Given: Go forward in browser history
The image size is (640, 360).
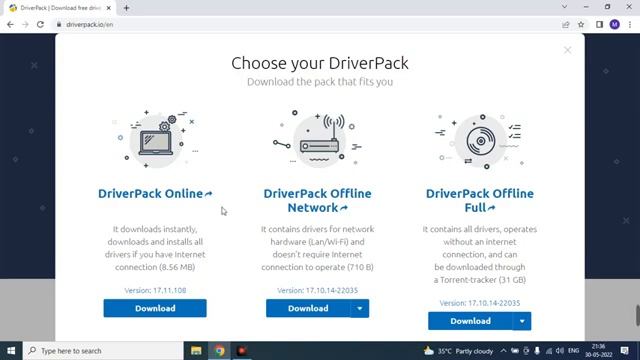Looking at the screenshot, I should coord(25,24).
